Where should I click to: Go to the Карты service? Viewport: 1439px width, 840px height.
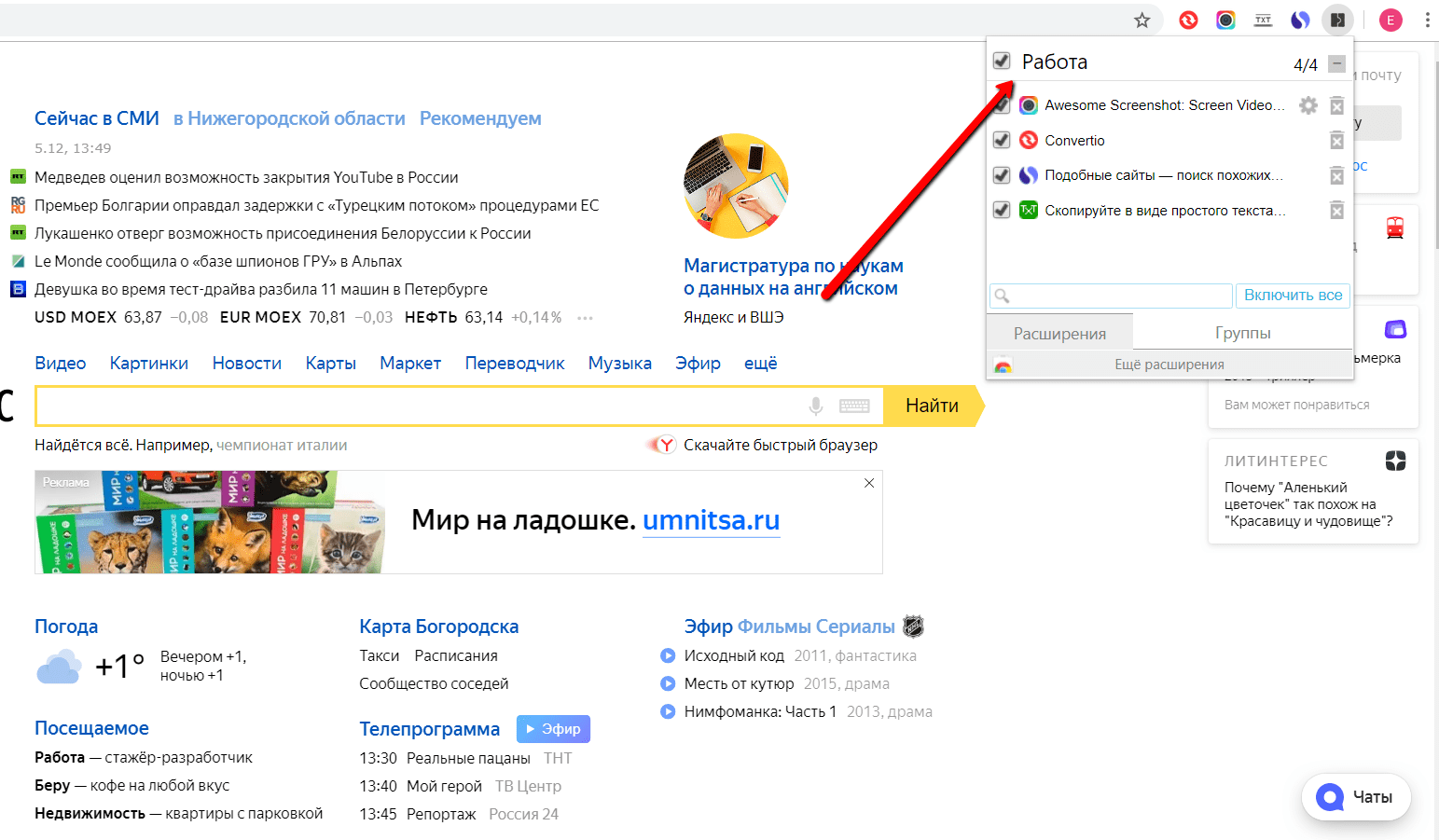pyautogui.click(x=331, y=364)
